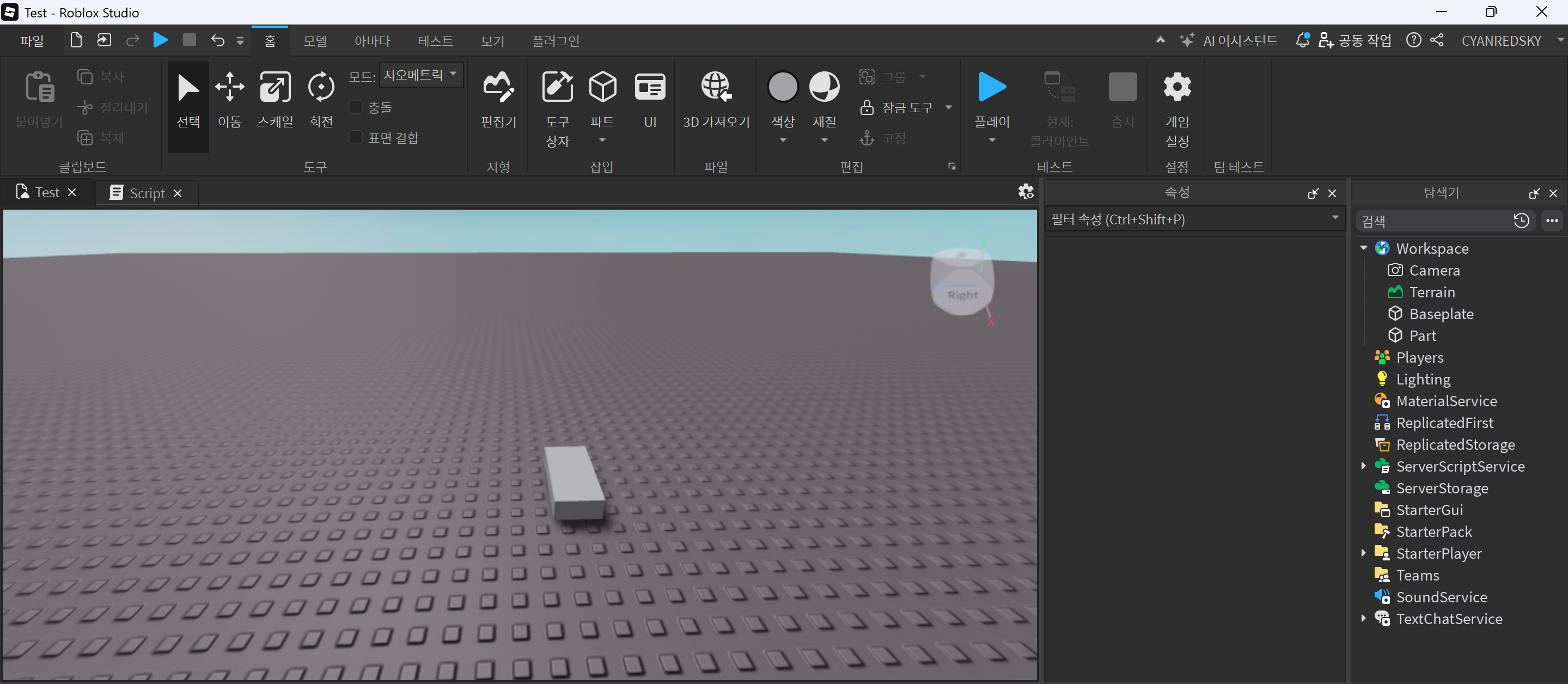Switch to the Model (모델) ribbon tab

[315, 41]
